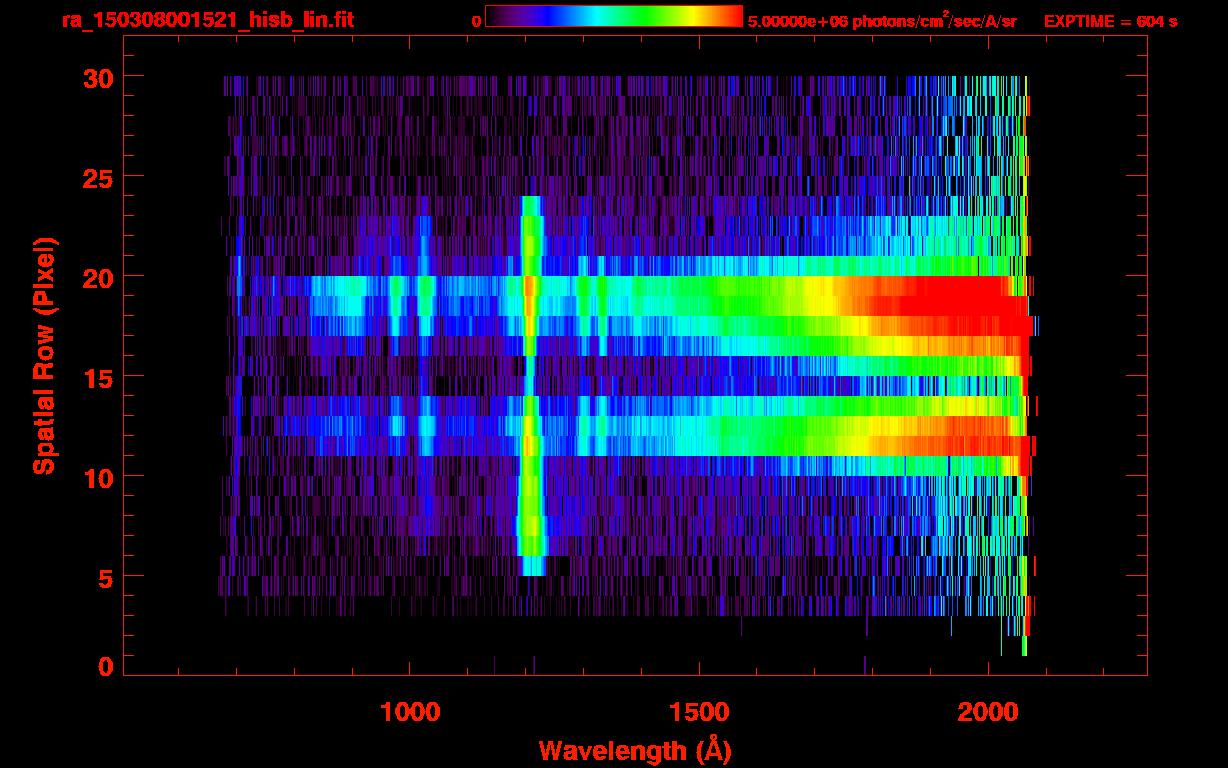Click the Spatial Row (Pixel) axis label
This screenshot has height=768, width=1228.
(x=43, y=356)
